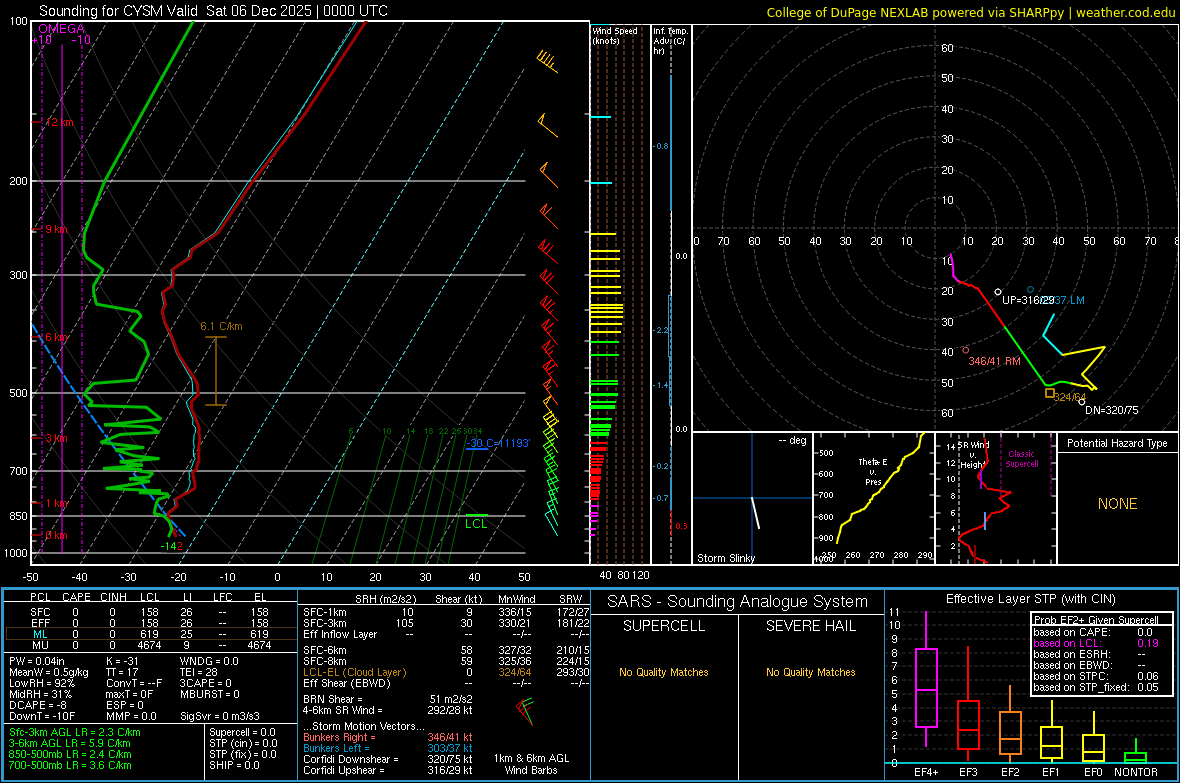
Task: Click the 'DCAPE = -8' value
Action: click(x=38, y=705)
